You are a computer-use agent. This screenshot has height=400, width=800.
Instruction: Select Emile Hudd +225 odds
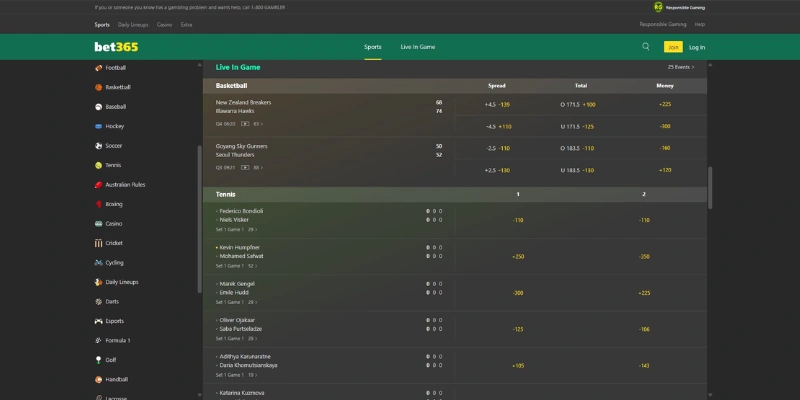[644, 293]
